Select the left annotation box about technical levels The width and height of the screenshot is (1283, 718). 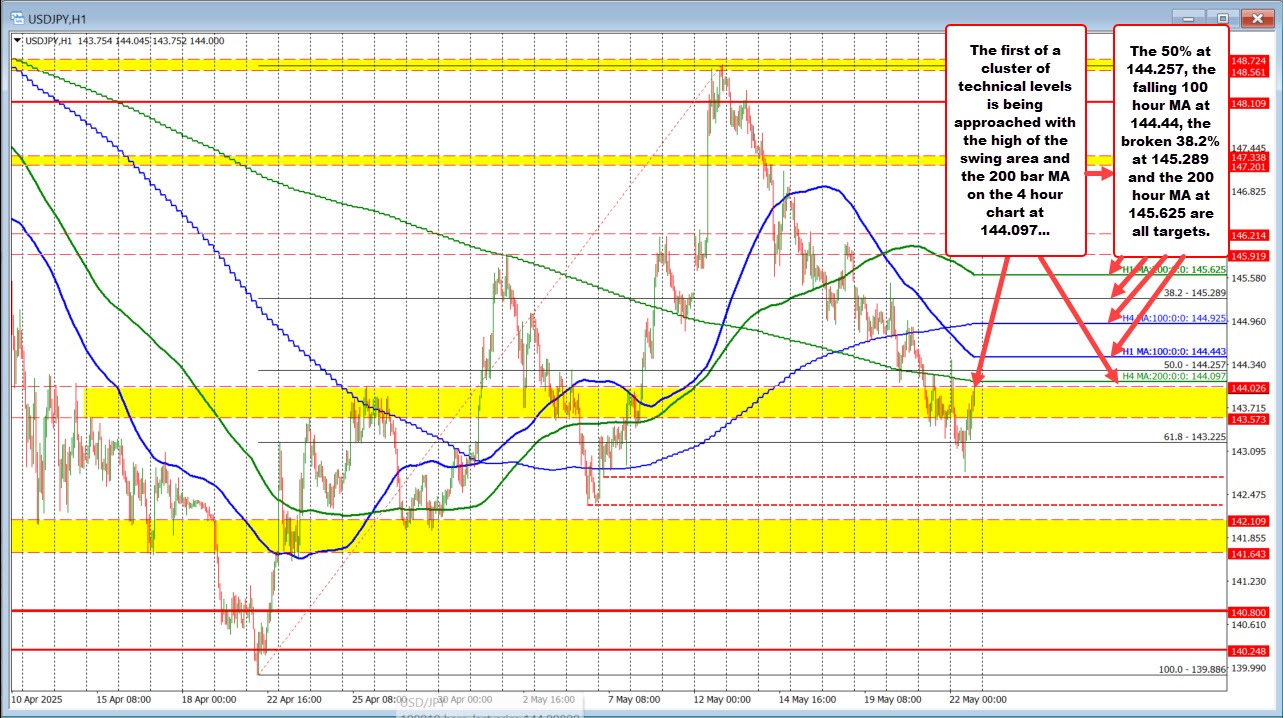tap(1015, 140)
